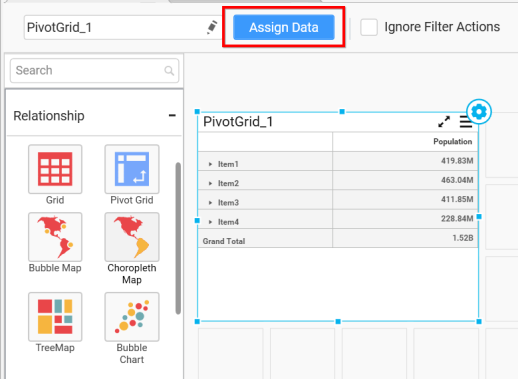Click the search magnifier icon
The width and height of the screenshot is (518, 379).
point(169,70)
